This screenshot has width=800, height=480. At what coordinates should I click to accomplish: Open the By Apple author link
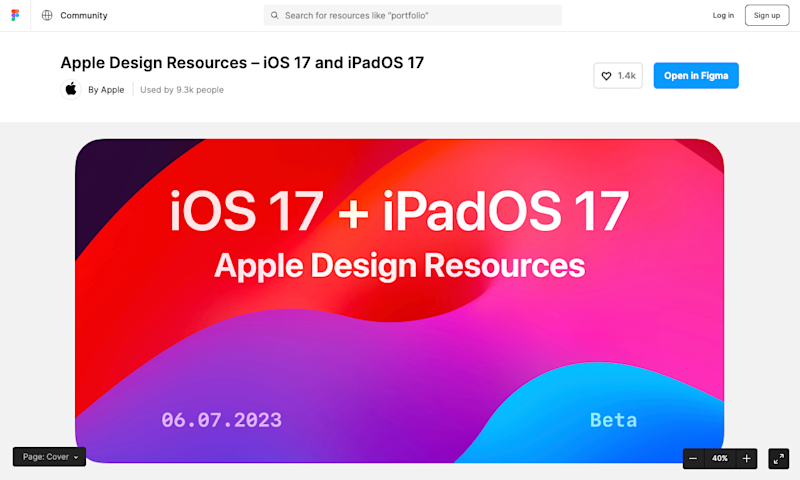click(106, 90)
